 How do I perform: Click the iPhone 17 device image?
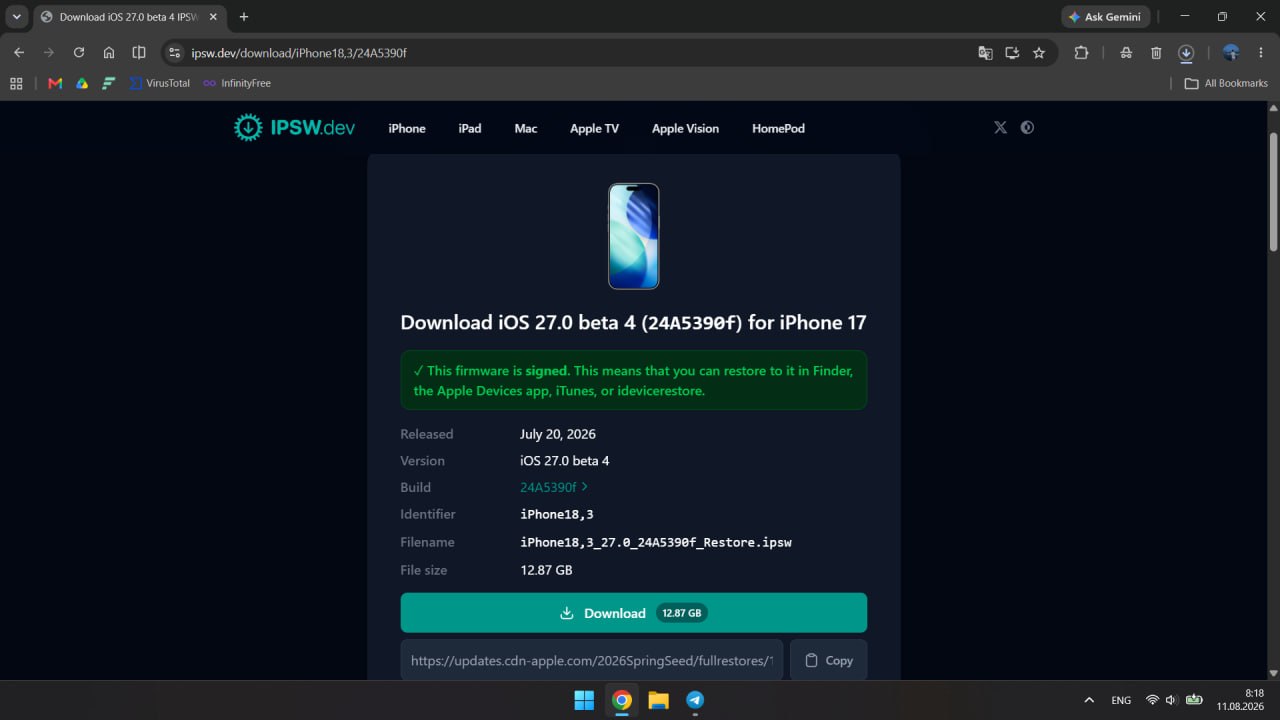point(634,236)
